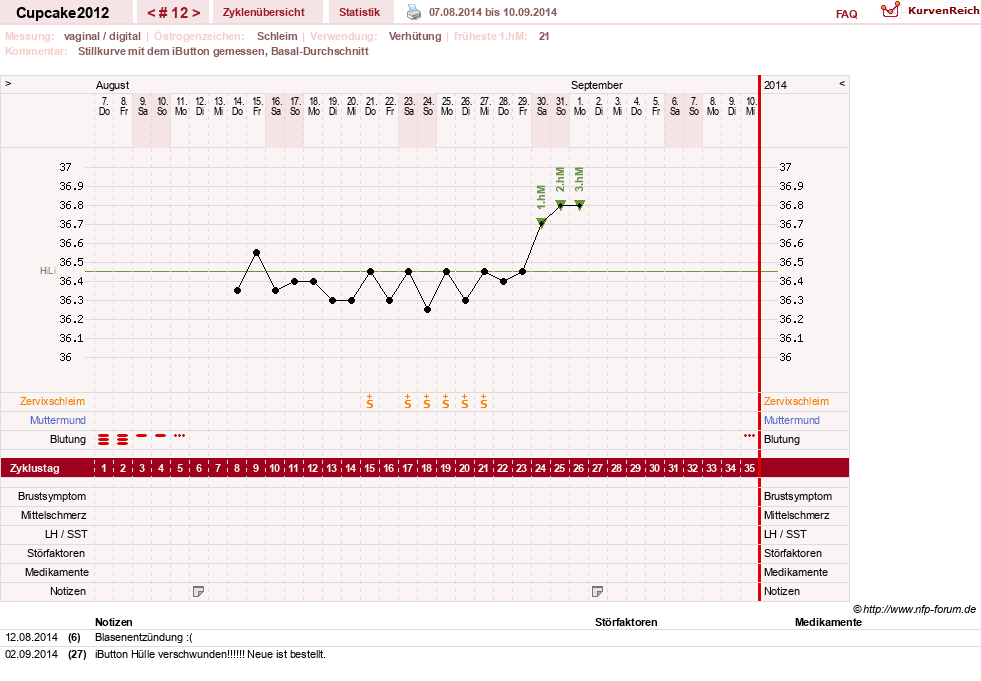Screen dimensions: 981x681
Task: Click the temperature point on cycle day 23
Action: pyautogui.click(x=522, y=272)
